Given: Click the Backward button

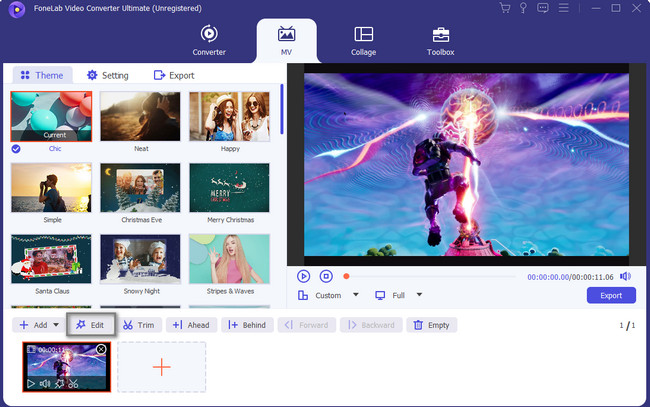Looking at the screenshot, I should [371, 325].
